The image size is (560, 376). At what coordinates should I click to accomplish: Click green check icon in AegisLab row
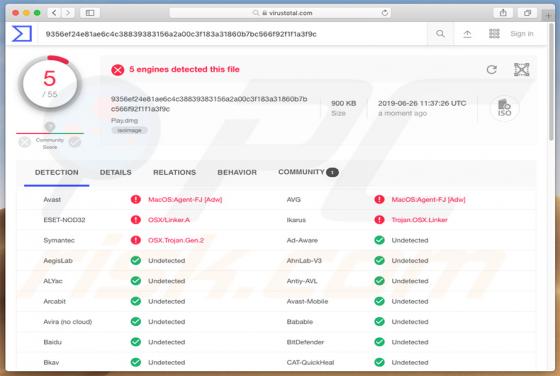click(136, 260)
